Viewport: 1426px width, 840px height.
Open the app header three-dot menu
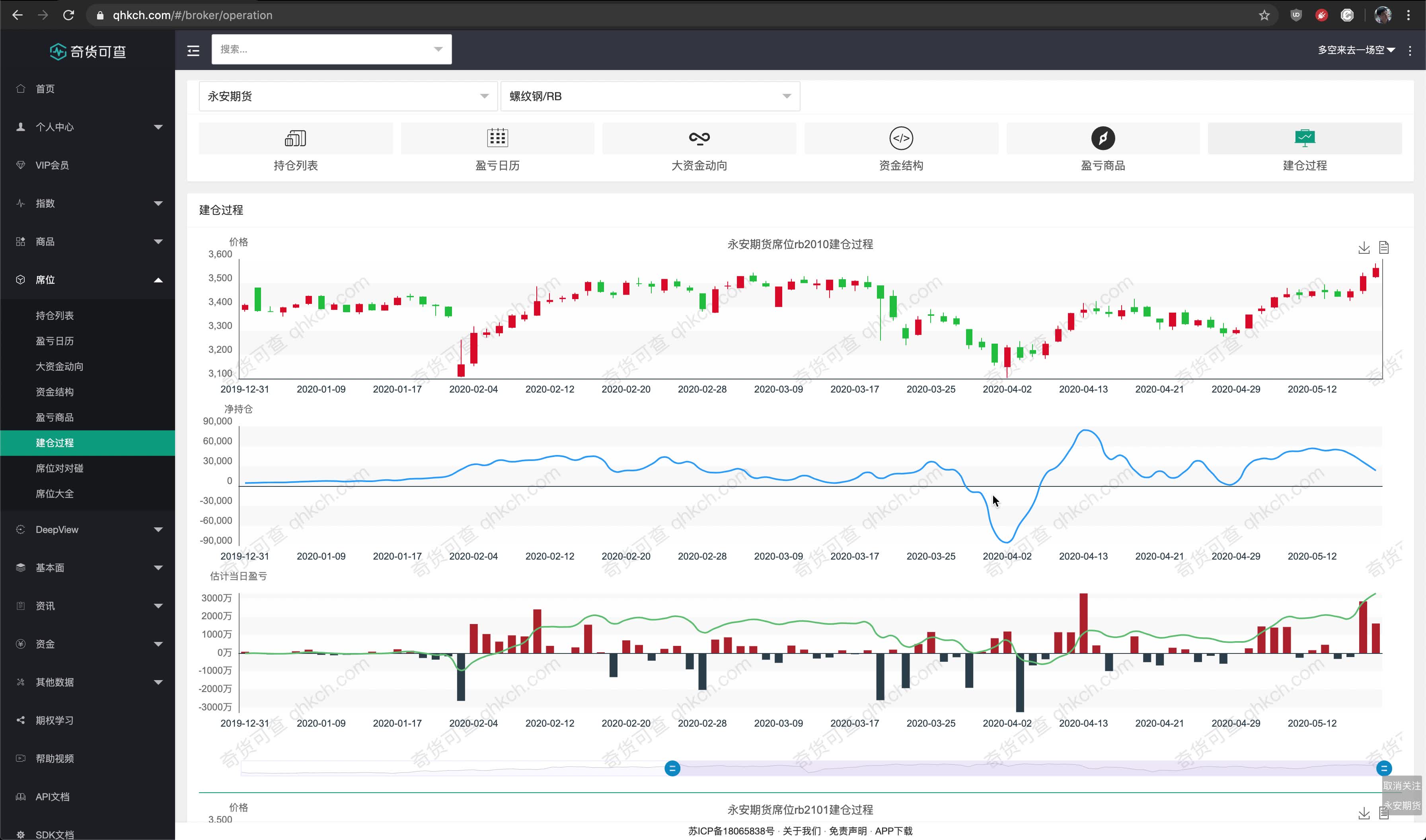pyautogui.click(x=1410, y=51)
